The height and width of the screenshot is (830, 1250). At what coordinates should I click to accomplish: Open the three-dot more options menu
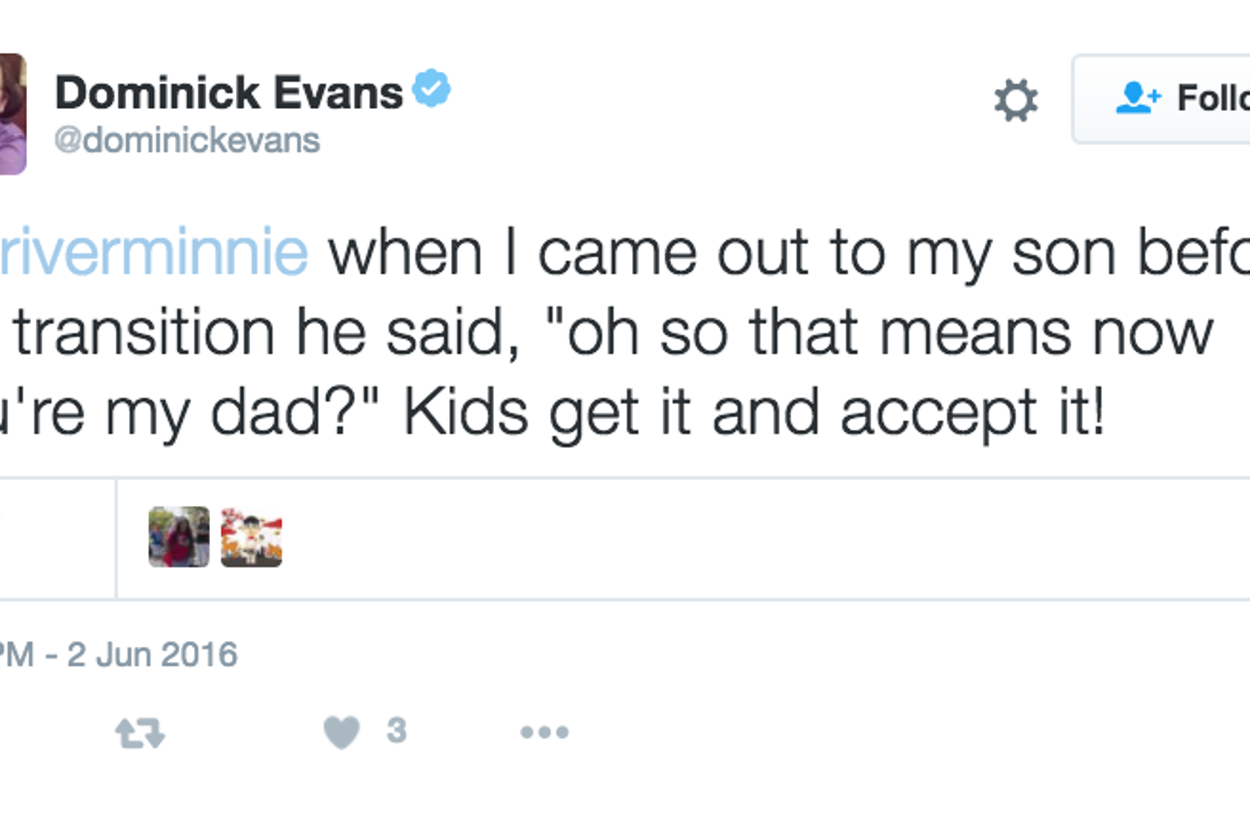click(x=544, y=733)
